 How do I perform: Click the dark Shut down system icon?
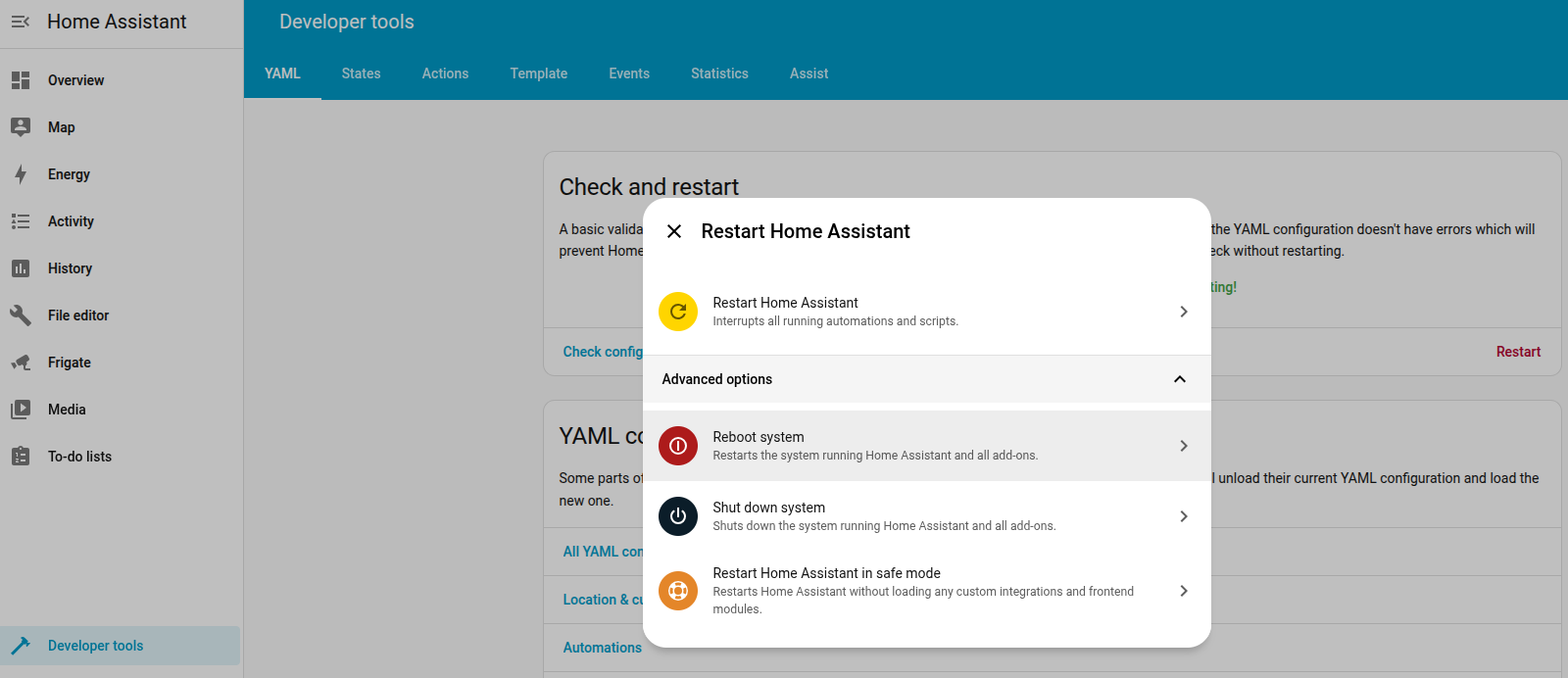click(677, 516)
